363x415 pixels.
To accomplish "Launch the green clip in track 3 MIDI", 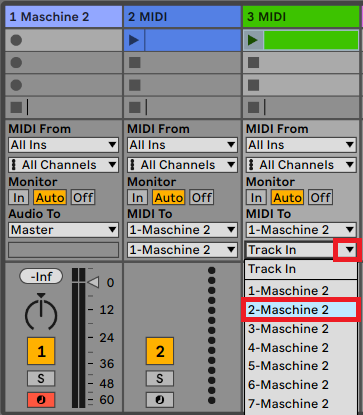I will pos(253,40).
